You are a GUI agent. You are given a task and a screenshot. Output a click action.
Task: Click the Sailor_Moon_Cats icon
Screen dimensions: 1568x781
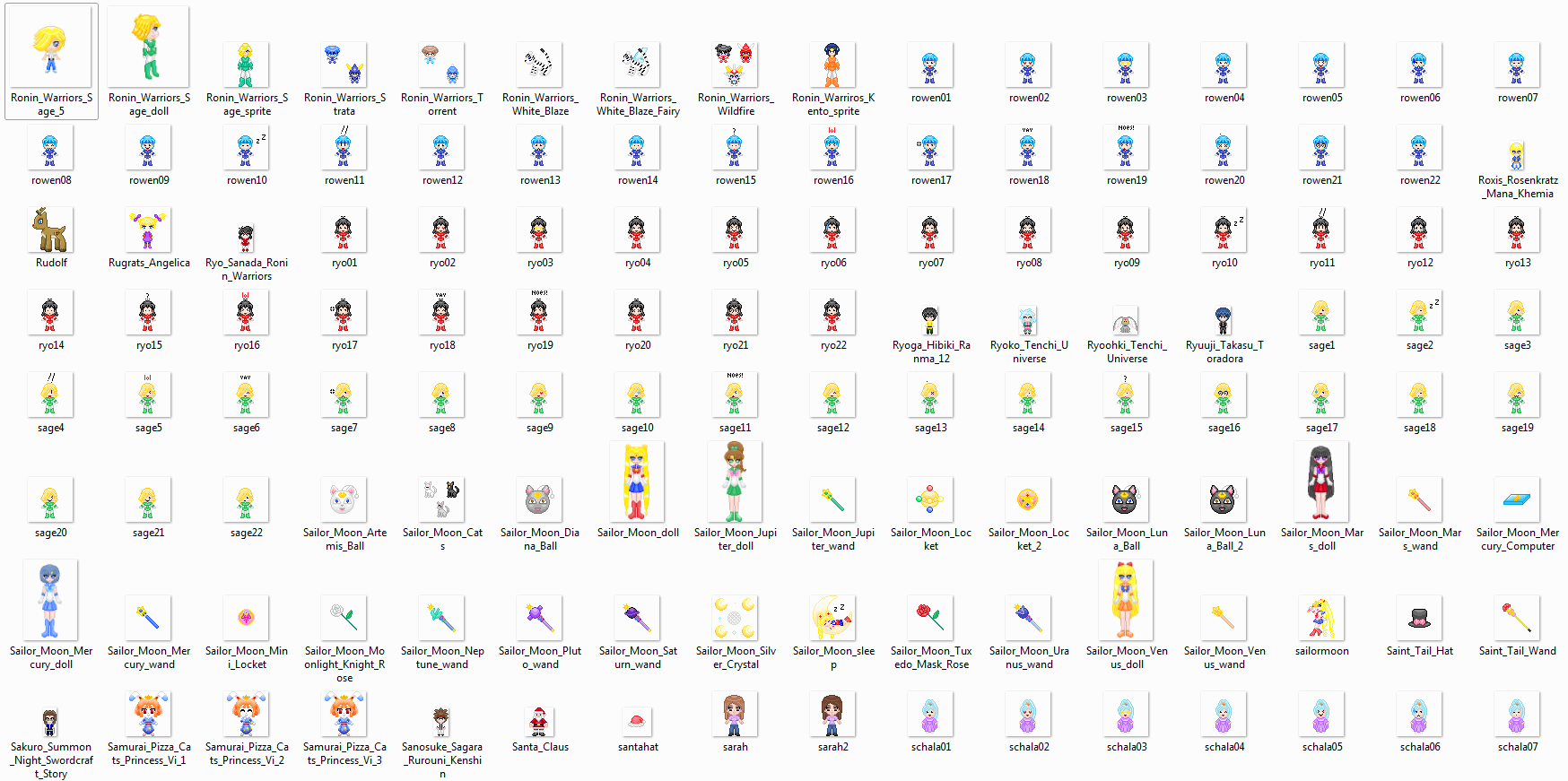coord(441,499)
